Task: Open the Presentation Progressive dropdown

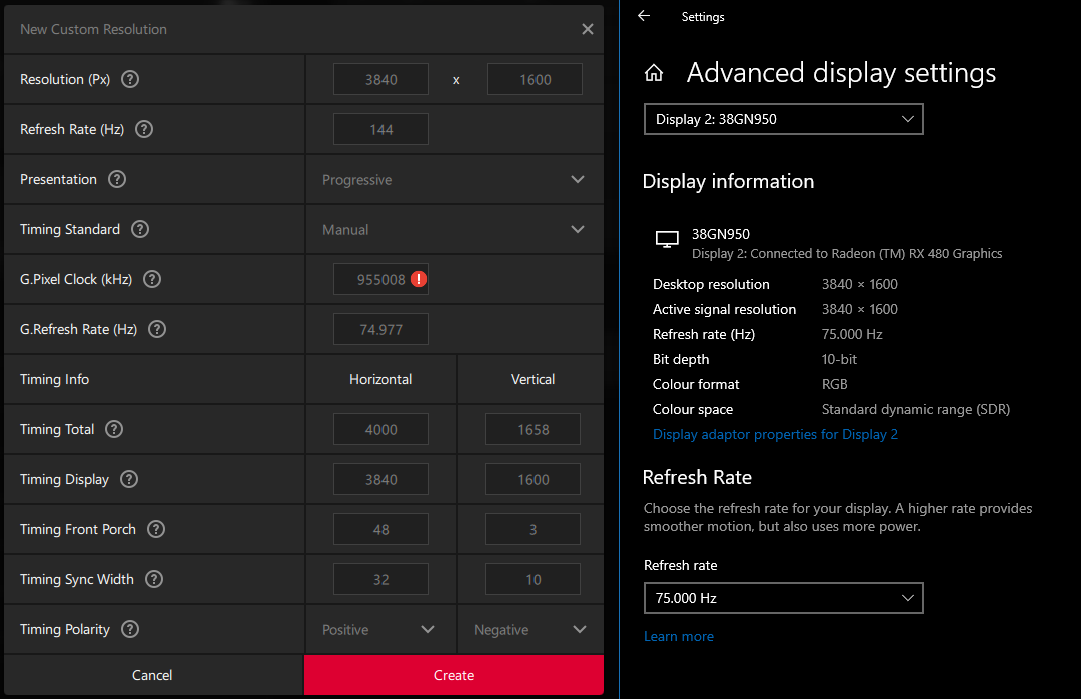Action: pos(454,179)
